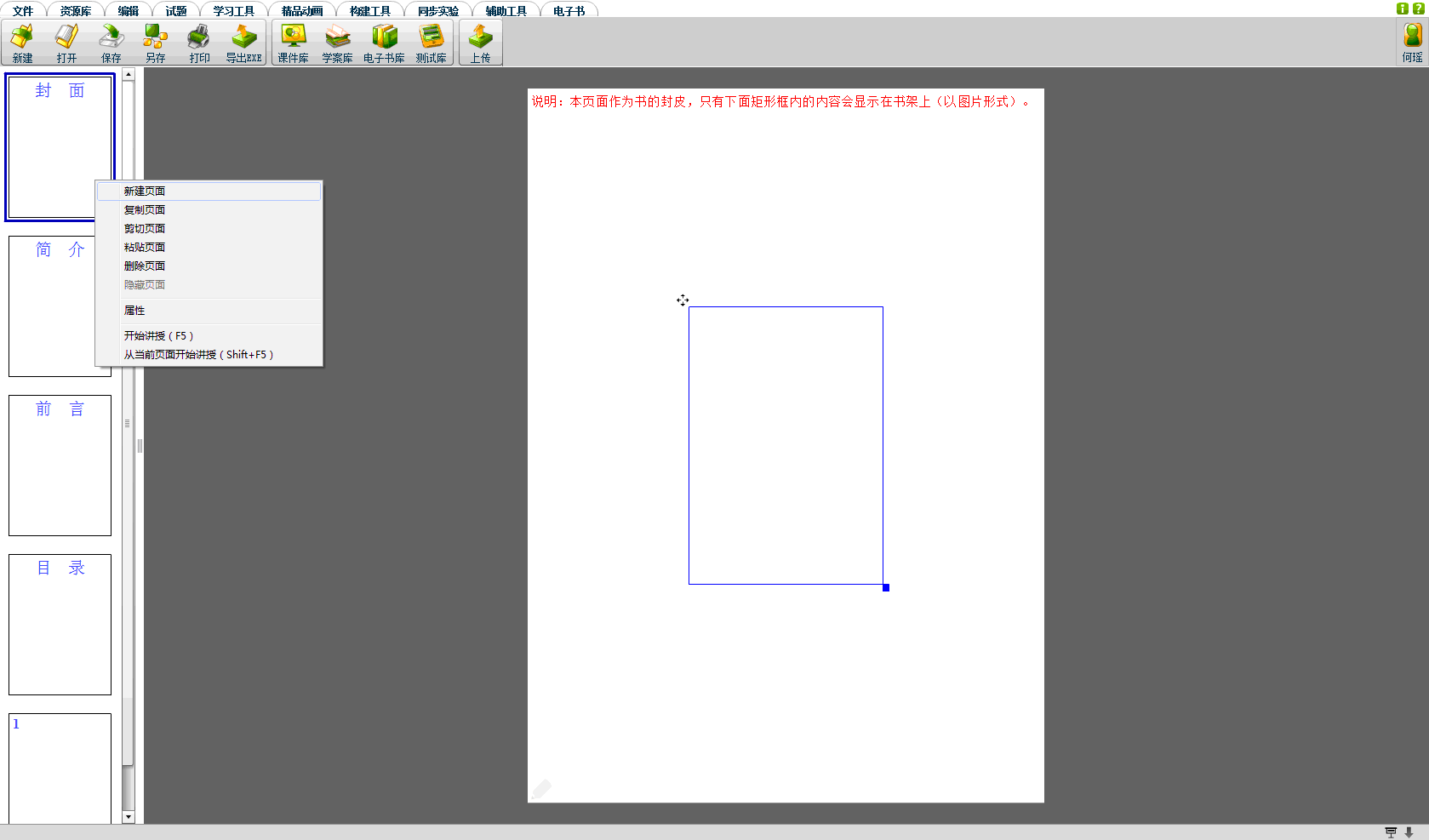Viewport: 1429px width, 840px height.
Task: Click the 上传 (Upload) toolbar icon
Action: point(481,43)
